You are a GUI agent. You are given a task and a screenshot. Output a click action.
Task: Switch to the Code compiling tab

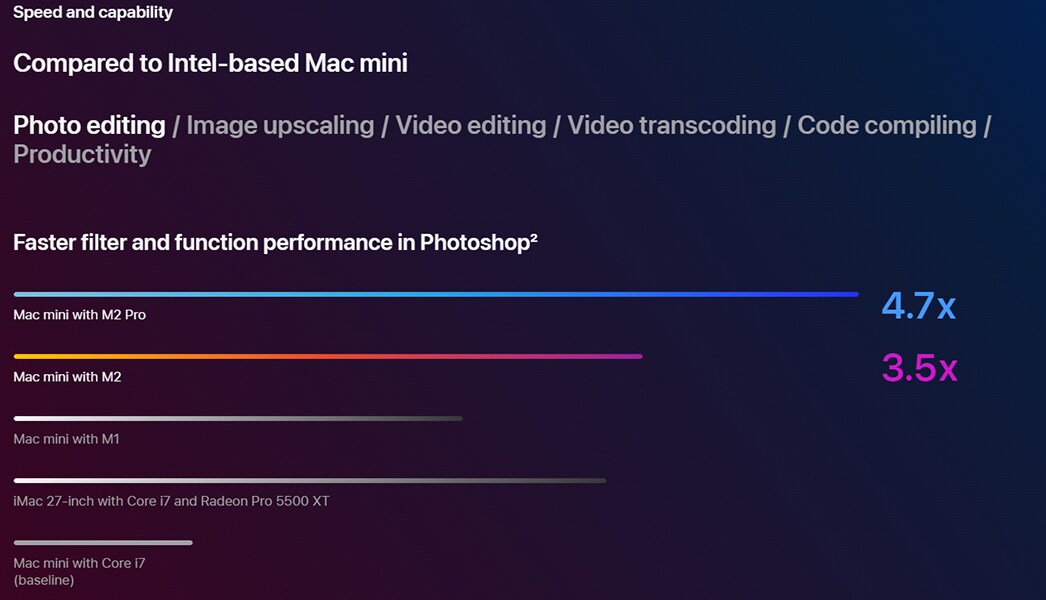click(x=887, y=126)
